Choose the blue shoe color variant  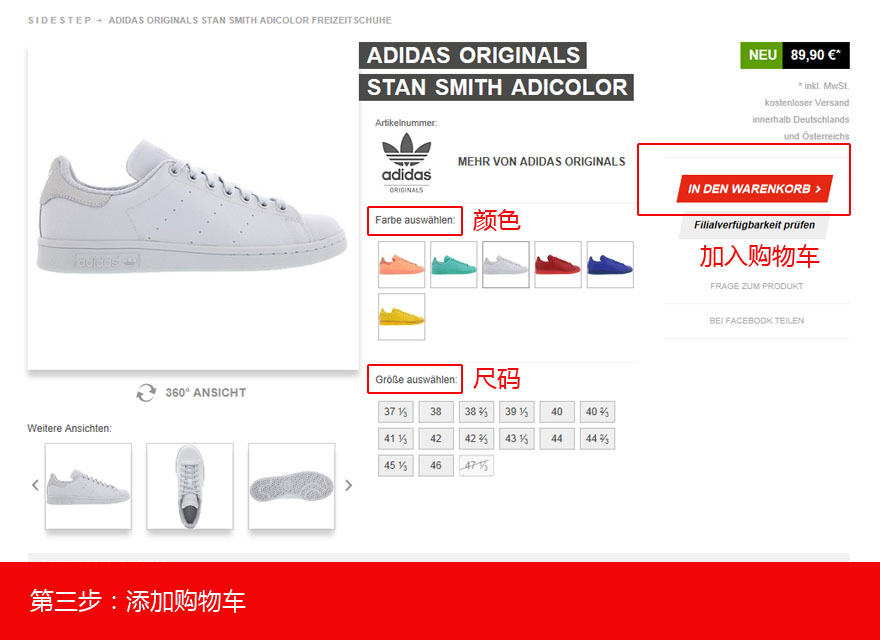tap(610, 264)
